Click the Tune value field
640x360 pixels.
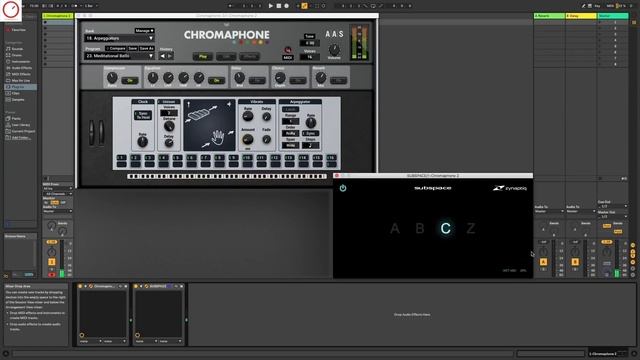(310, 43)
